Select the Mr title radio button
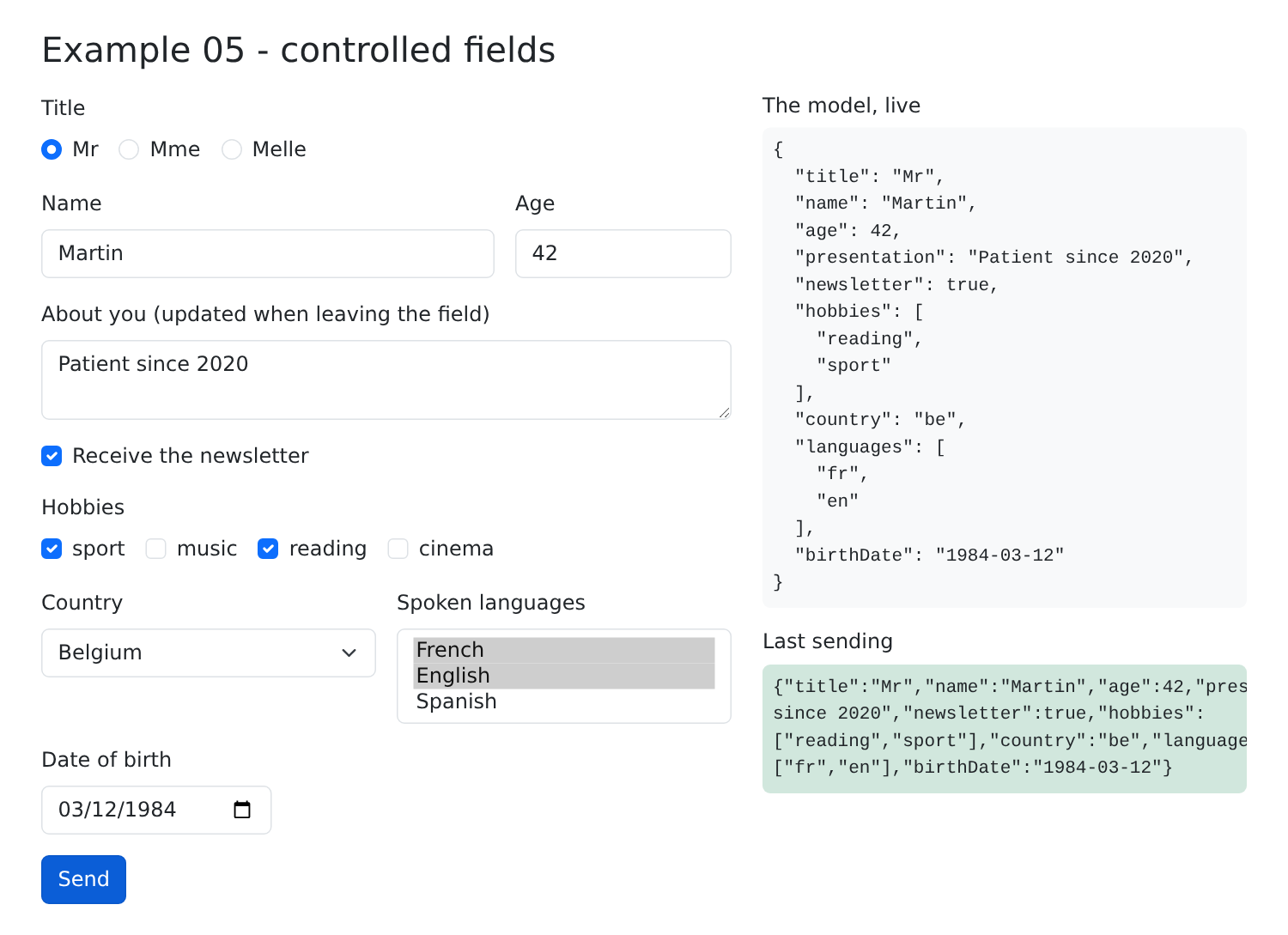Screen dimensions: 1288x935 tap(52, 149)
